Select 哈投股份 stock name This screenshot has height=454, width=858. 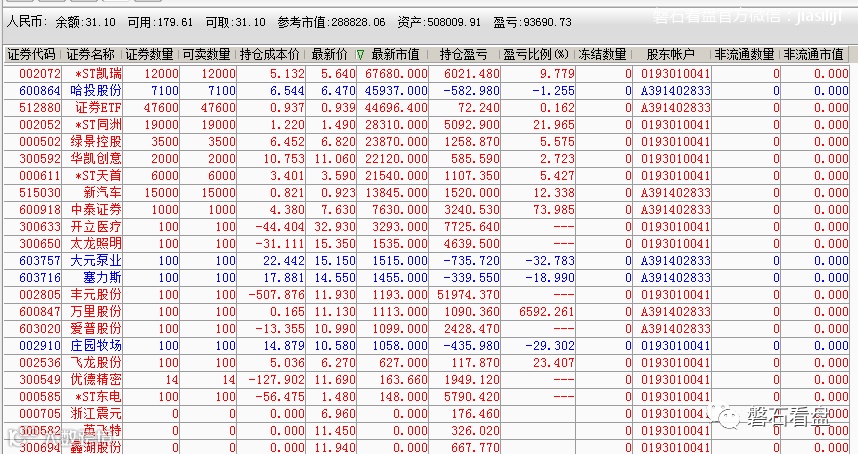96,90
